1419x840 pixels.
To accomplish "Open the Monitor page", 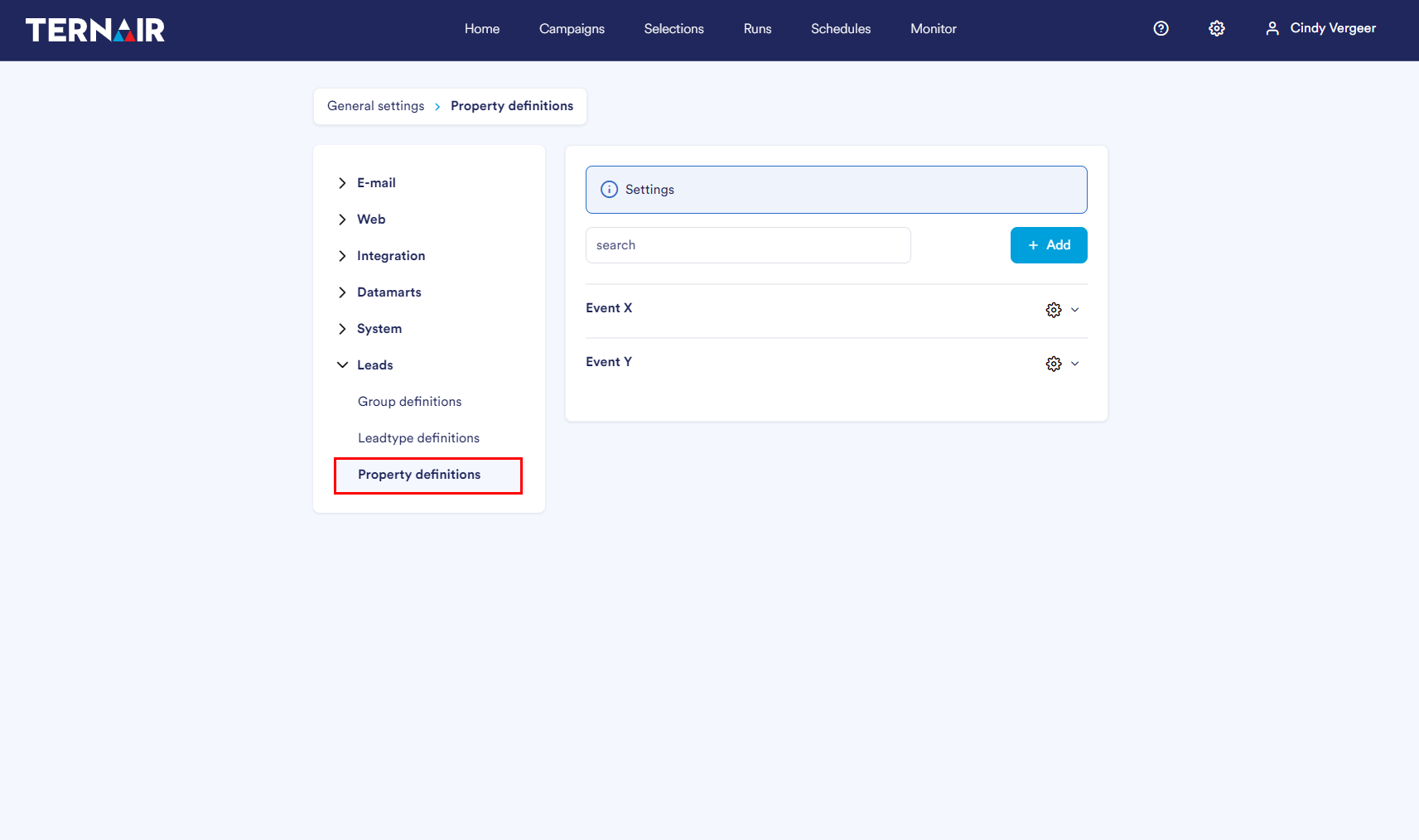I will 933,29.
